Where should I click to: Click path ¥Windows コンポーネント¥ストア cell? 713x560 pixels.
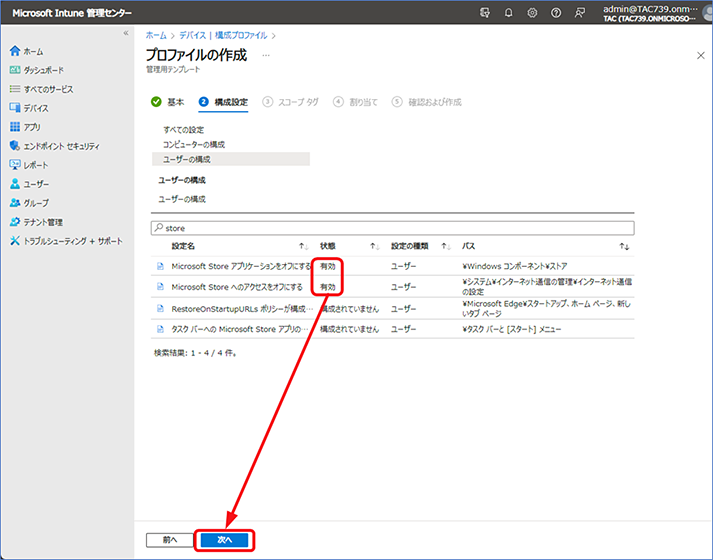point(515,266)
